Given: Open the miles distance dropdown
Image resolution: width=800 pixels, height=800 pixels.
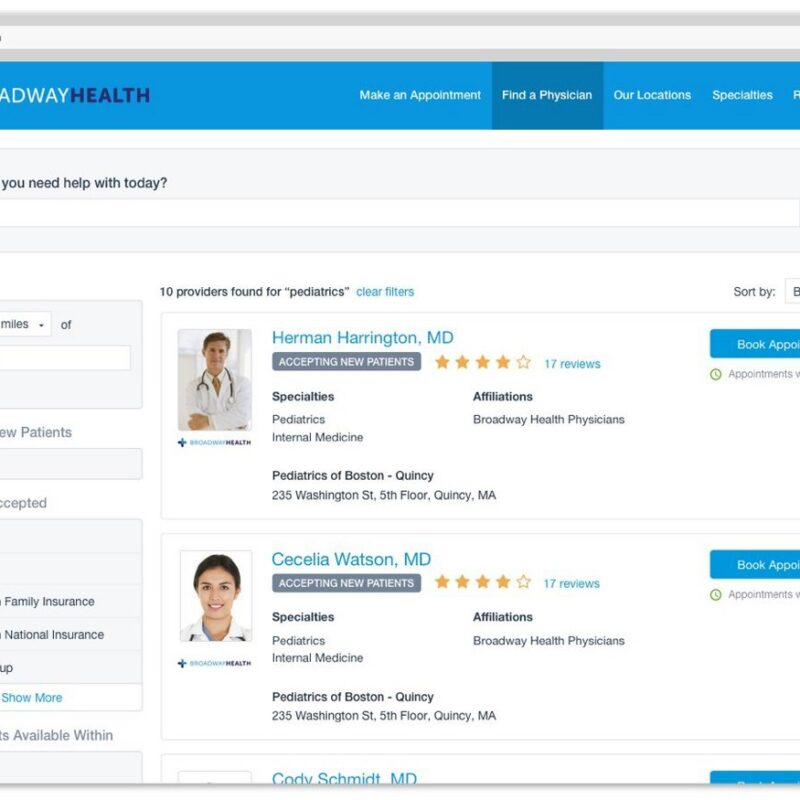Looking at the screenshot, I should [x=24, y=325].
